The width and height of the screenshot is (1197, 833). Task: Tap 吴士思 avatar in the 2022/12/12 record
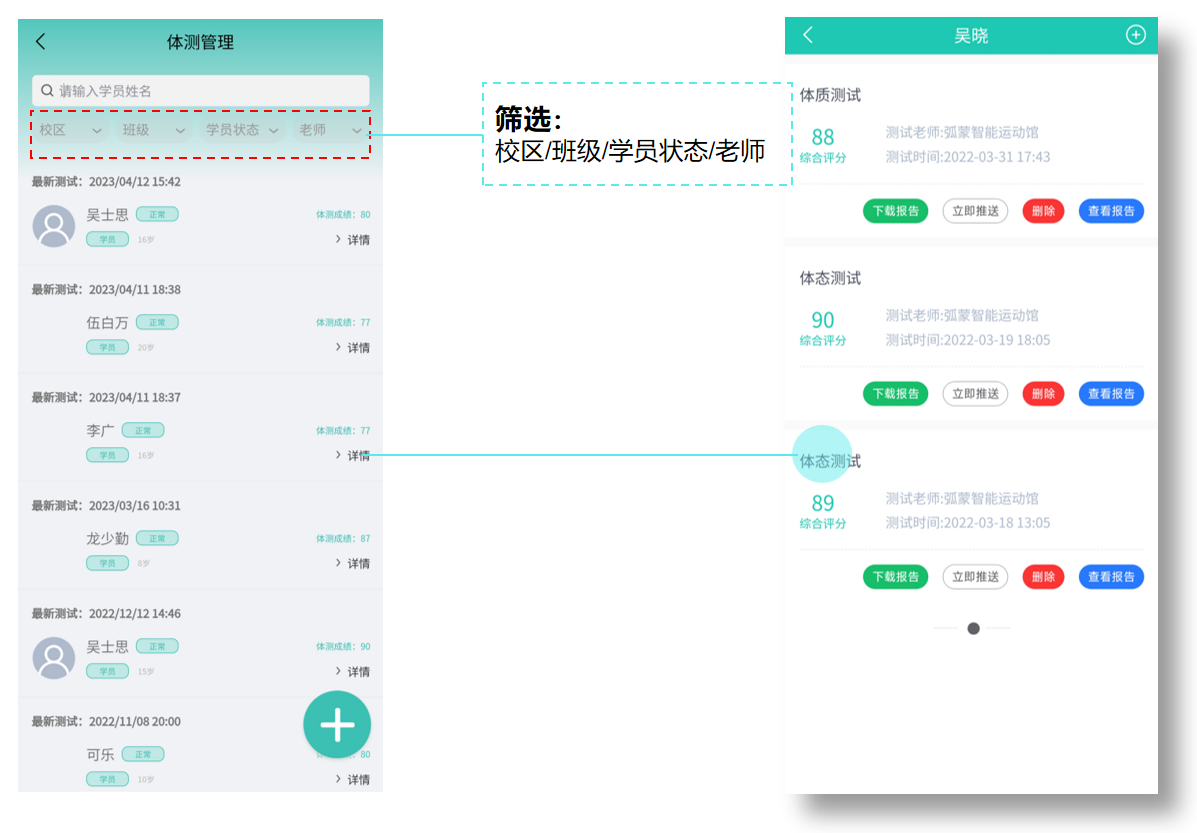pyautogui.click(x=54, y=658)
